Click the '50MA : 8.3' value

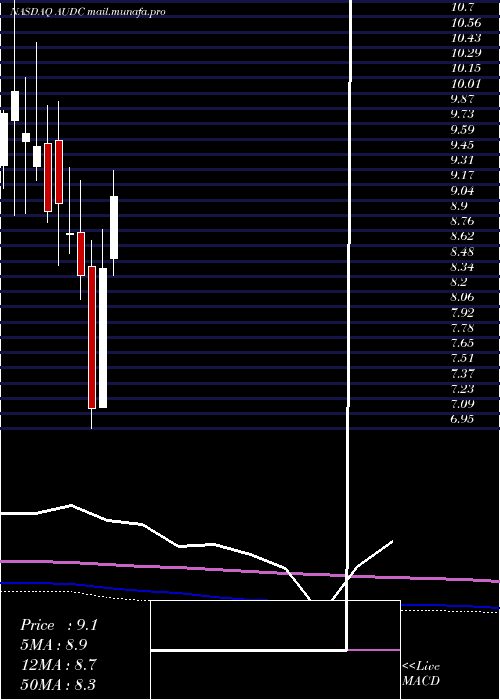point(59,684)
